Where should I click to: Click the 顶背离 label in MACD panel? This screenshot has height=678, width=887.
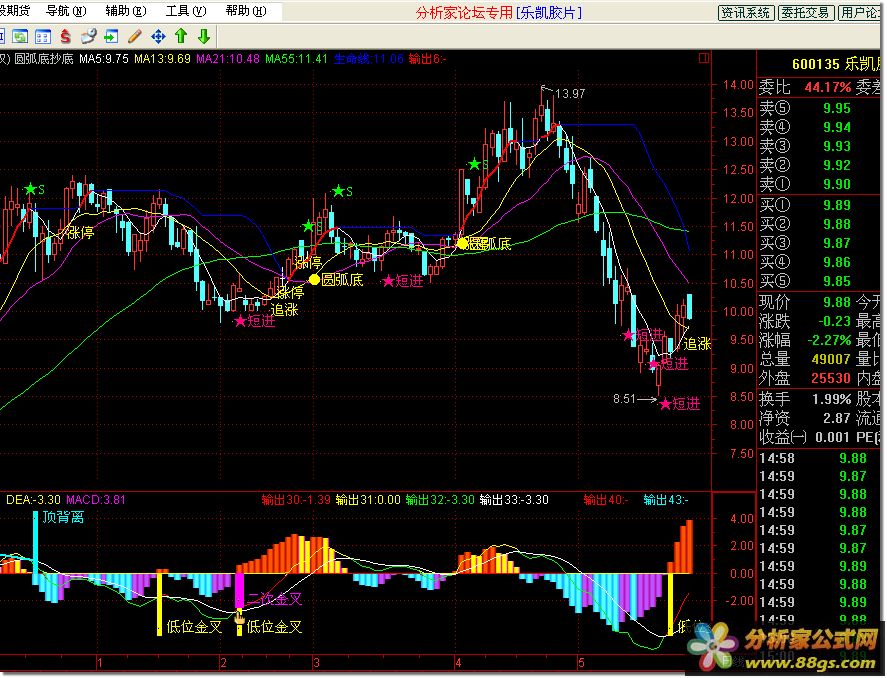pos(63,516)
